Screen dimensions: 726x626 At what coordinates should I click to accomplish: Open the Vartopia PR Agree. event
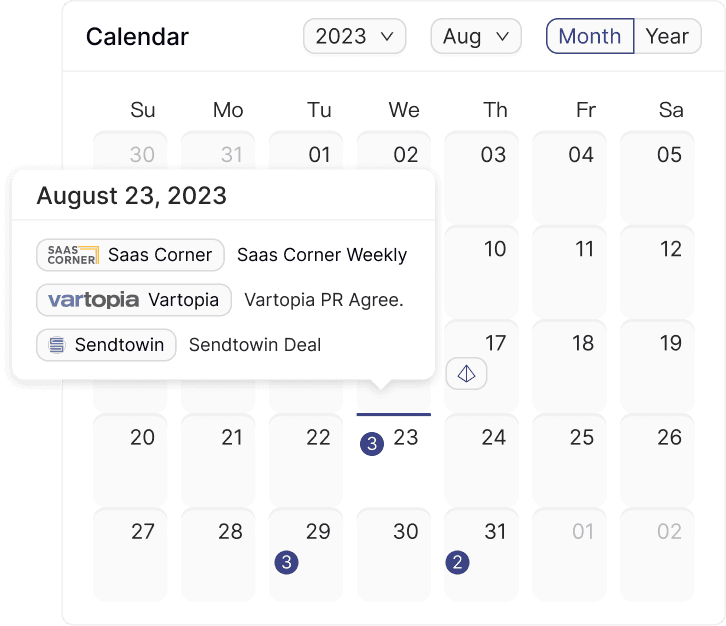click(x=324, y=300)
